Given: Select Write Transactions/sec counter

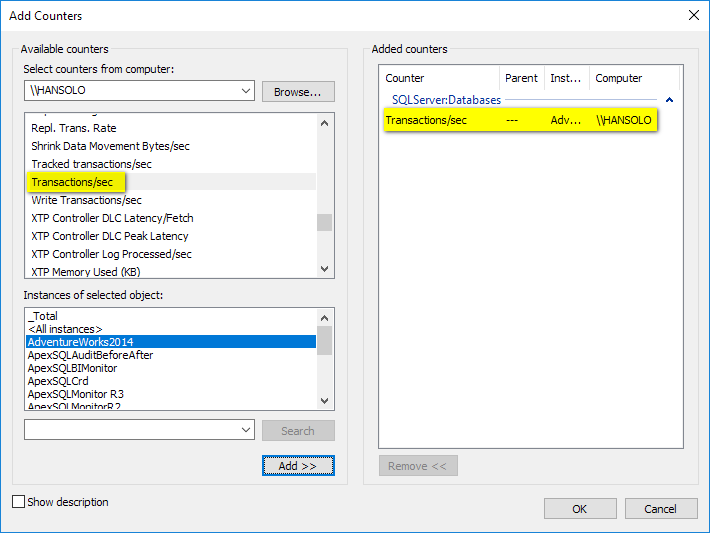Looking at the screenshot, I should coord(86,200).
